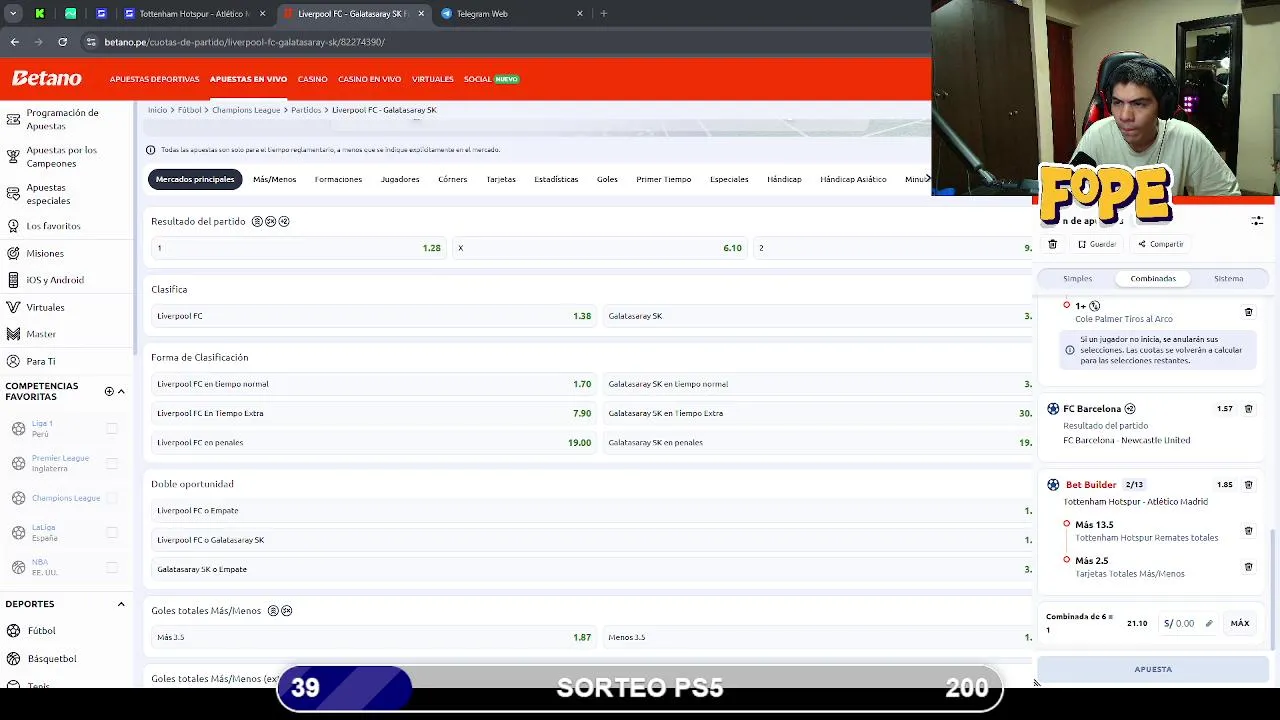1280x720 pixels.
Task: Click the Betano logo
Action: coord(46,78)
